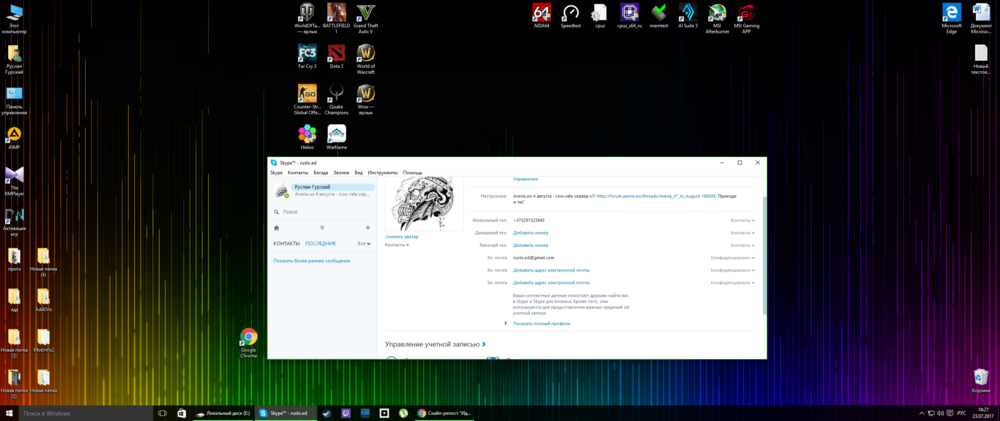This screenshot has height=421, width=1000.
Task: Click the profile avatar skull image
Action: click(x=420, y=204)
